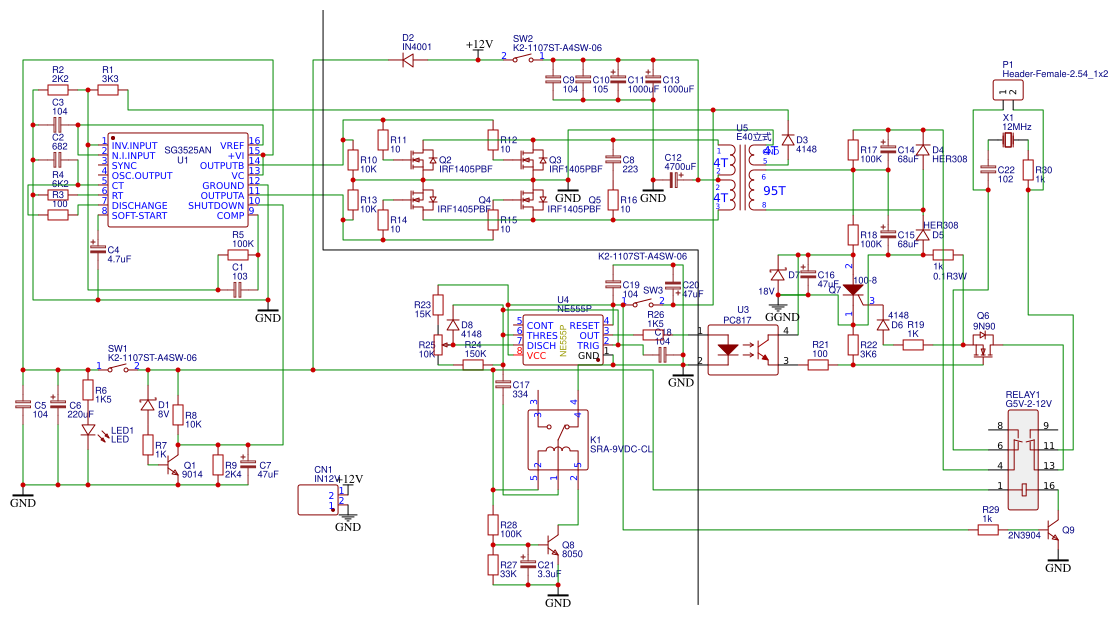Select the IN4001 diode D2
Screen dimensions: 1119x619
pos(408,61)
